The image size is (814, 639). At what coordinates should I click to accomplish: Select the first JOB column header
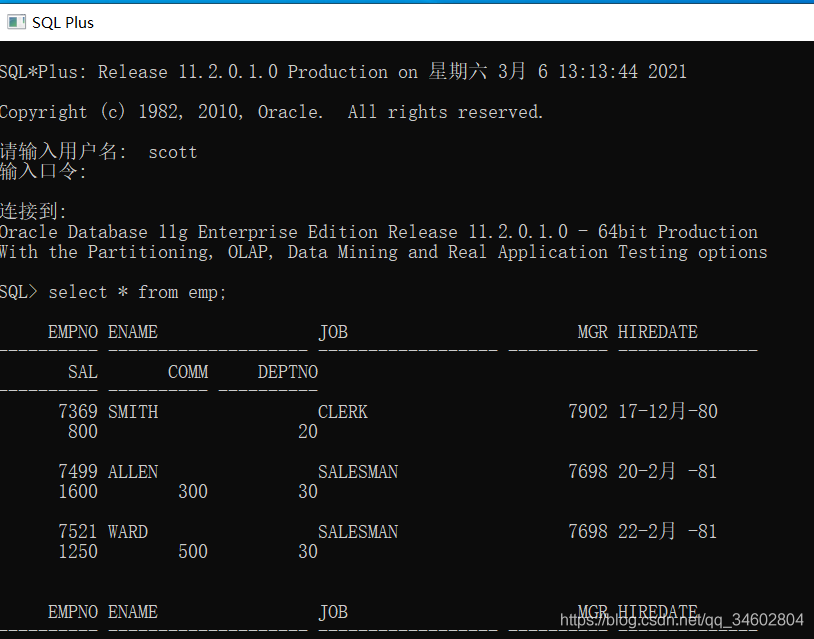[x=333, y=332]
